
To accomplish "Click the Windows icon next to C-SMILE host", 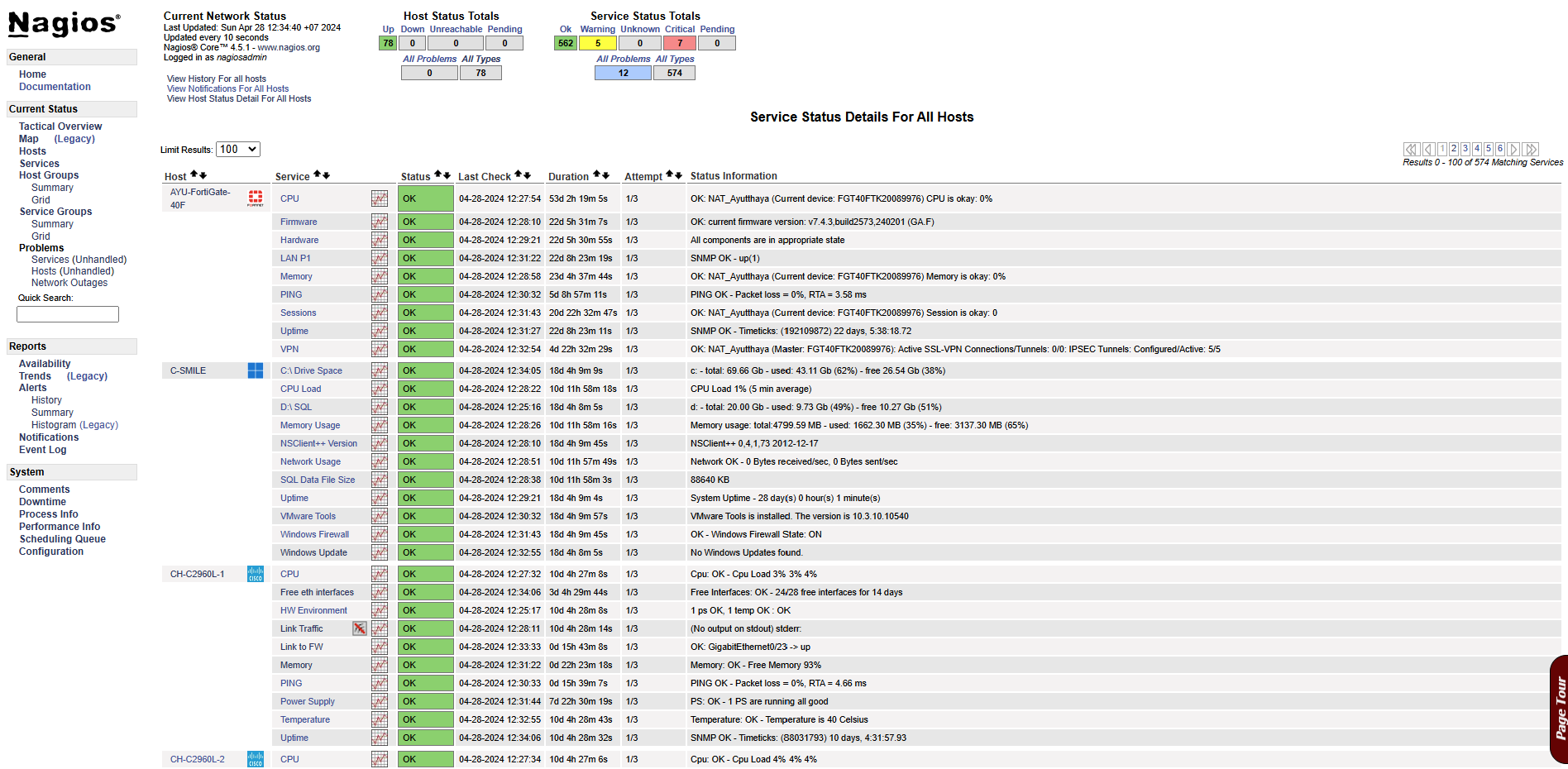I will tap(254, 370).
